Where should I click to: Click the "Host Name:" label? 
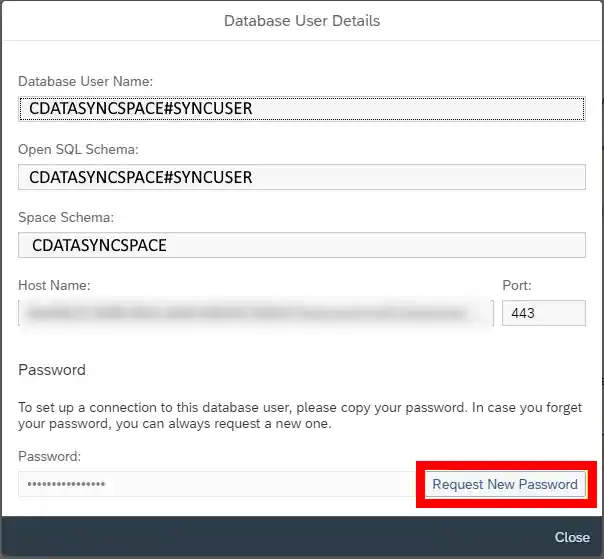(x=54, y=285)
